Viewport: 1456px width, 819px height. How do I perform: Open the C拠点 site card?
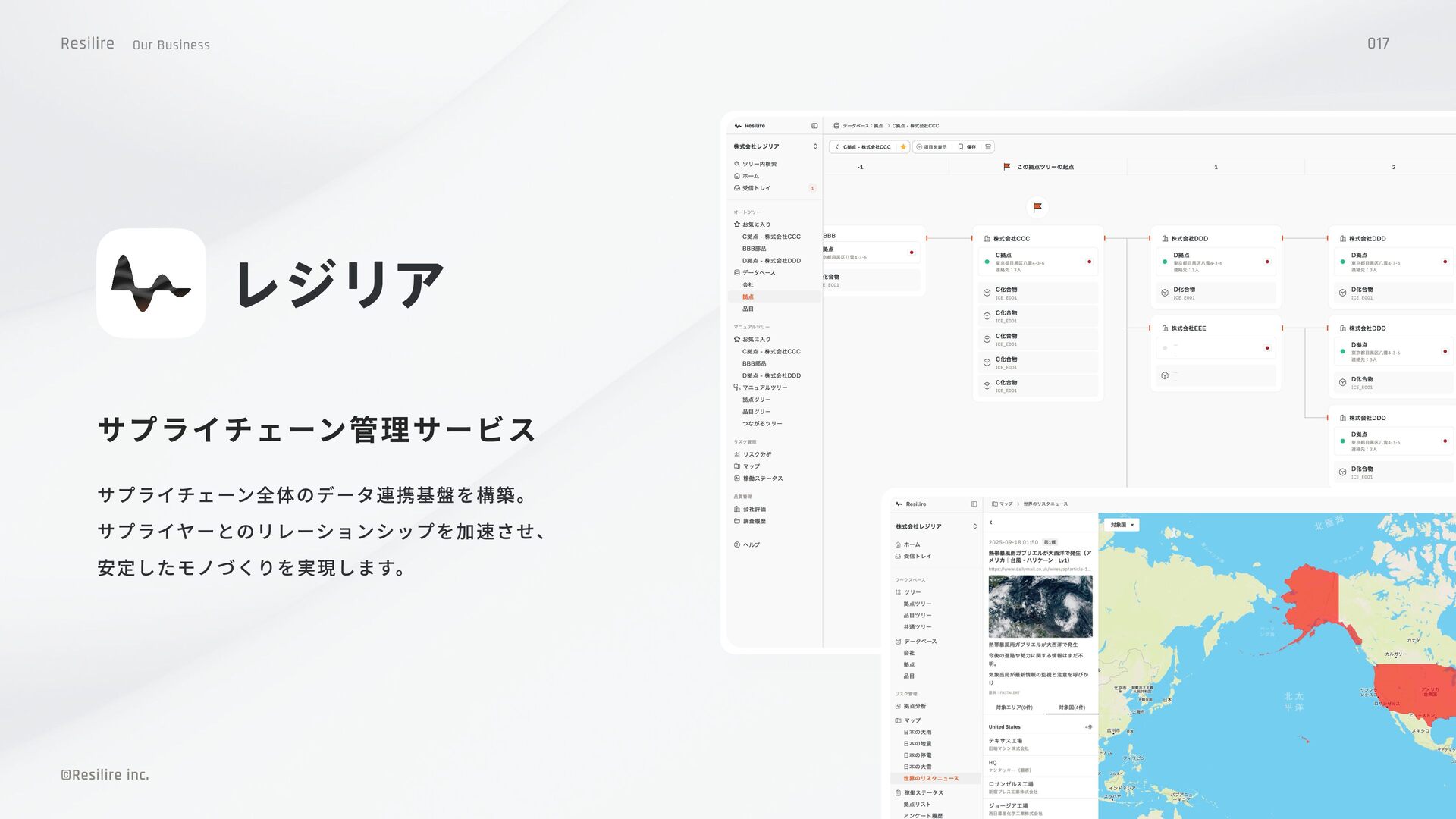[1037, 262]
